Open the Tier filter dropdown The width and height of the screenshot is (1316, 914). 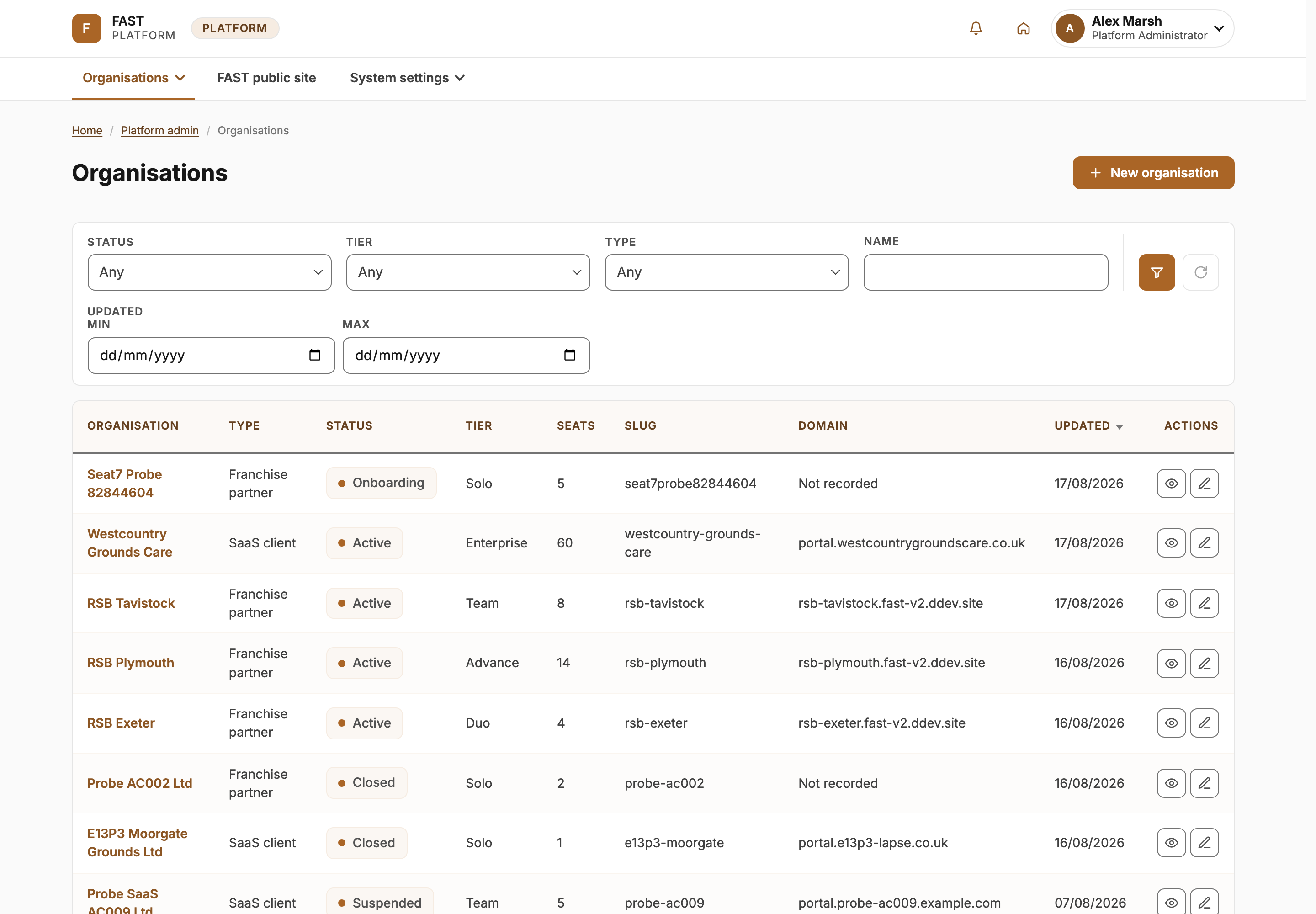tap(468, 272)
